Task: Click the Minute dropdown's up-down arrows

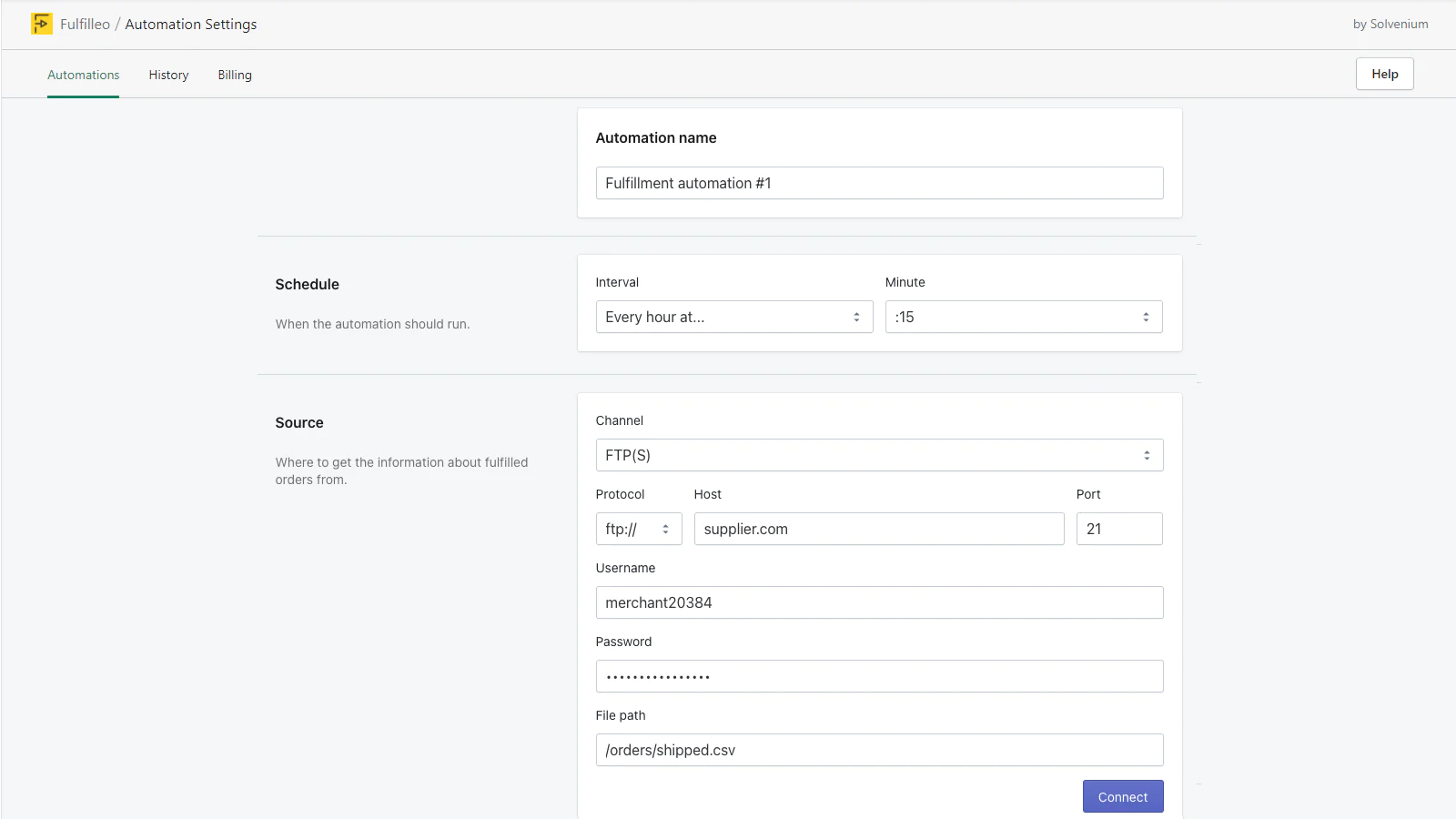Action: (x=1146, y=317)
